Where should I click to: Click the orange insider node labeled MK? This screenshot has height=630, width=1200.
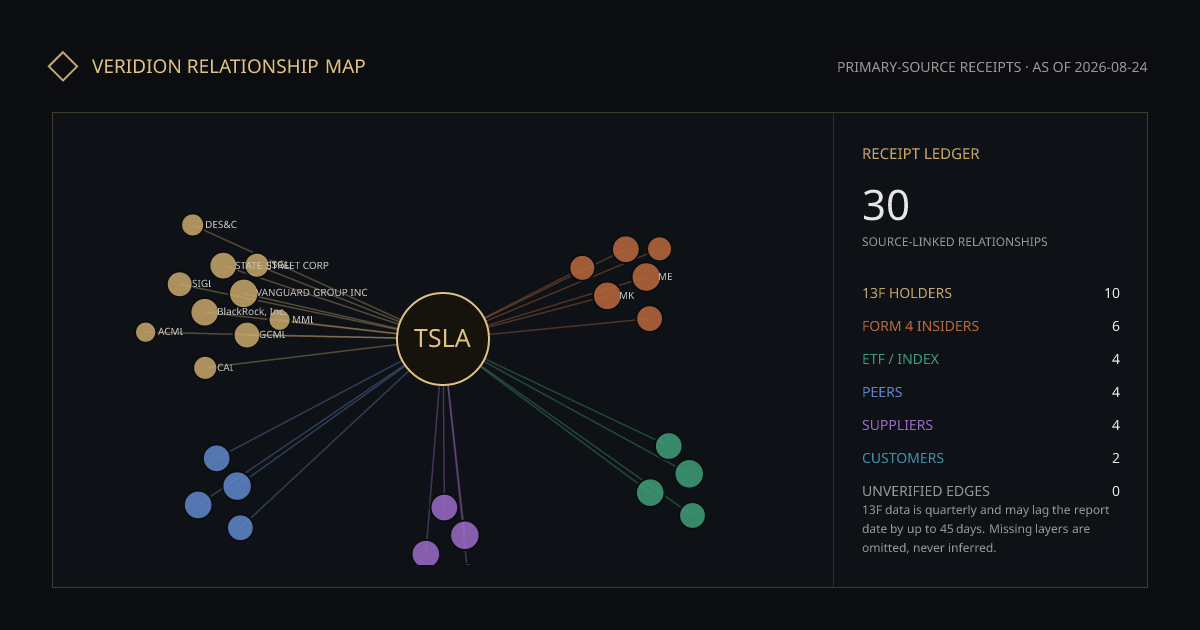607,296
